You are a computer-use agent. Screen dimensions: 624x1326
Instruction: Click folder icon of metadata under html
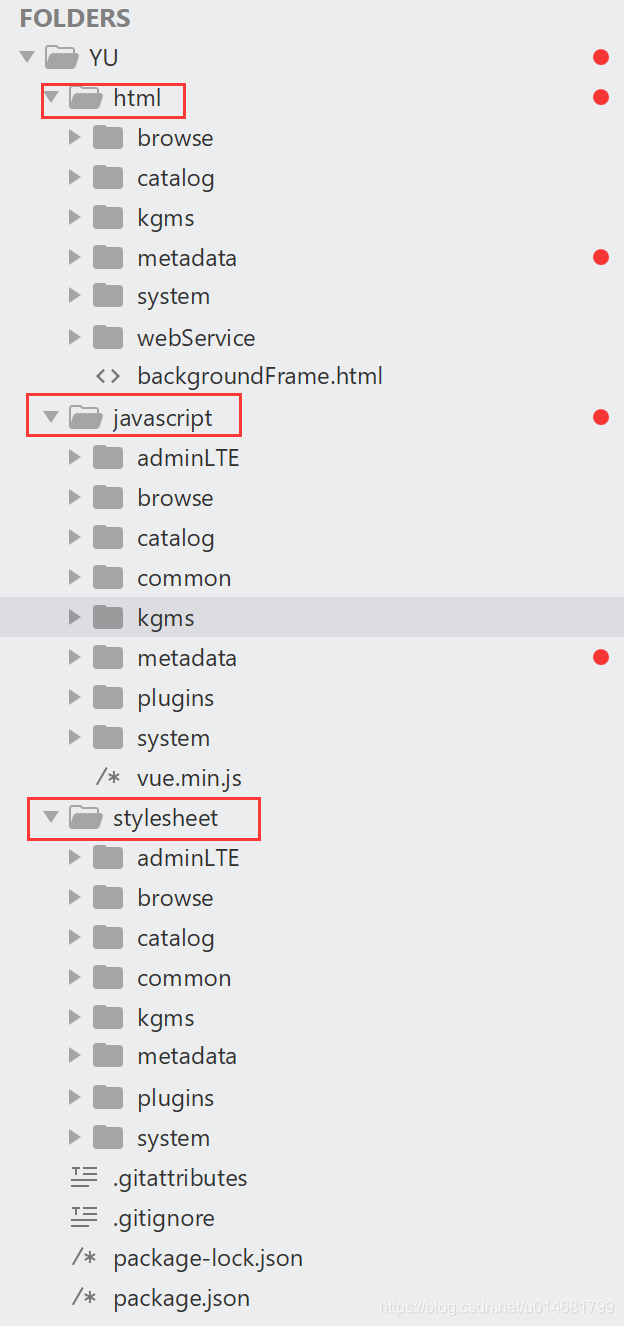[x=108, y=257]
